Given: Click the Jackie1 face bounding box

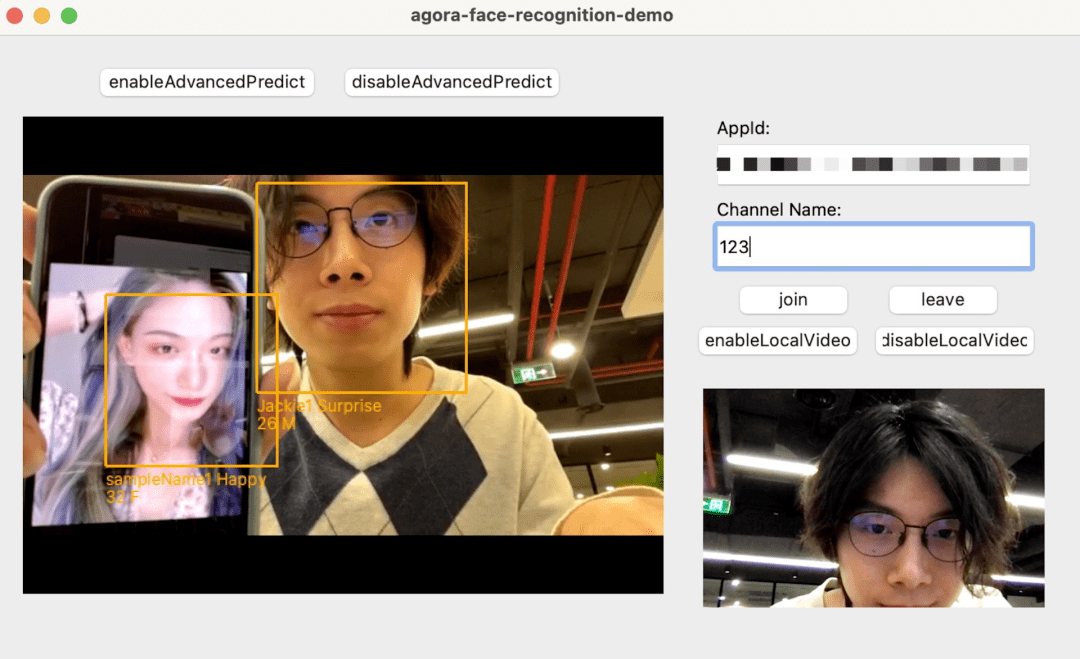Looking at the screenshot, I should point(362,287).
